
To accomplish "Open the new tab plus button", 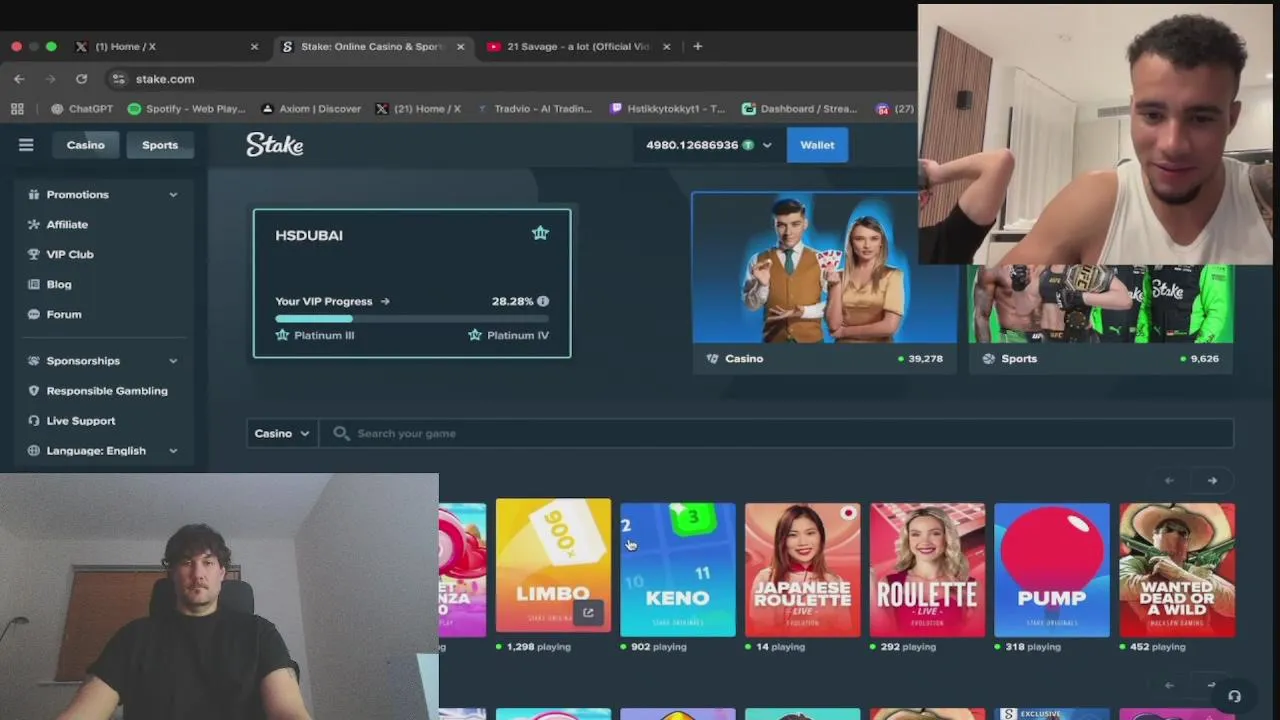I will 698,46.
